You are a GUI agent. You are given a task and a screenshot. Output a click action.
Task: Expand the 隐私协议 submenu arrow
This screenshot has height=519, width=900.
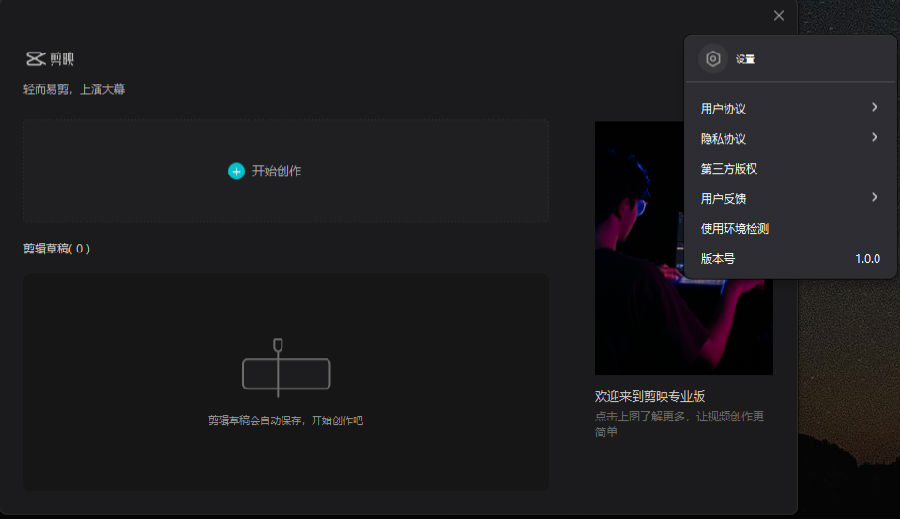(874, 137)
